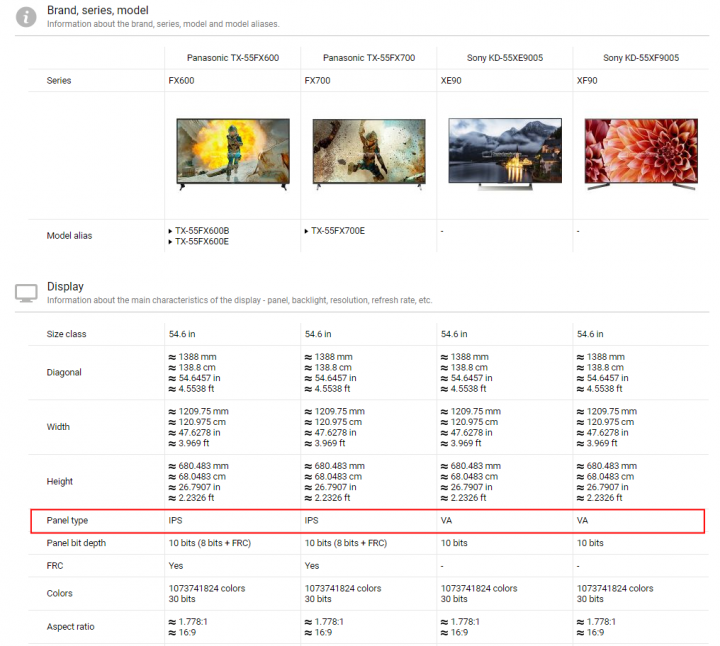This screenshot has width=720, height=646.
Task: Click the FRC row label
Action: [x=55, y=566]
